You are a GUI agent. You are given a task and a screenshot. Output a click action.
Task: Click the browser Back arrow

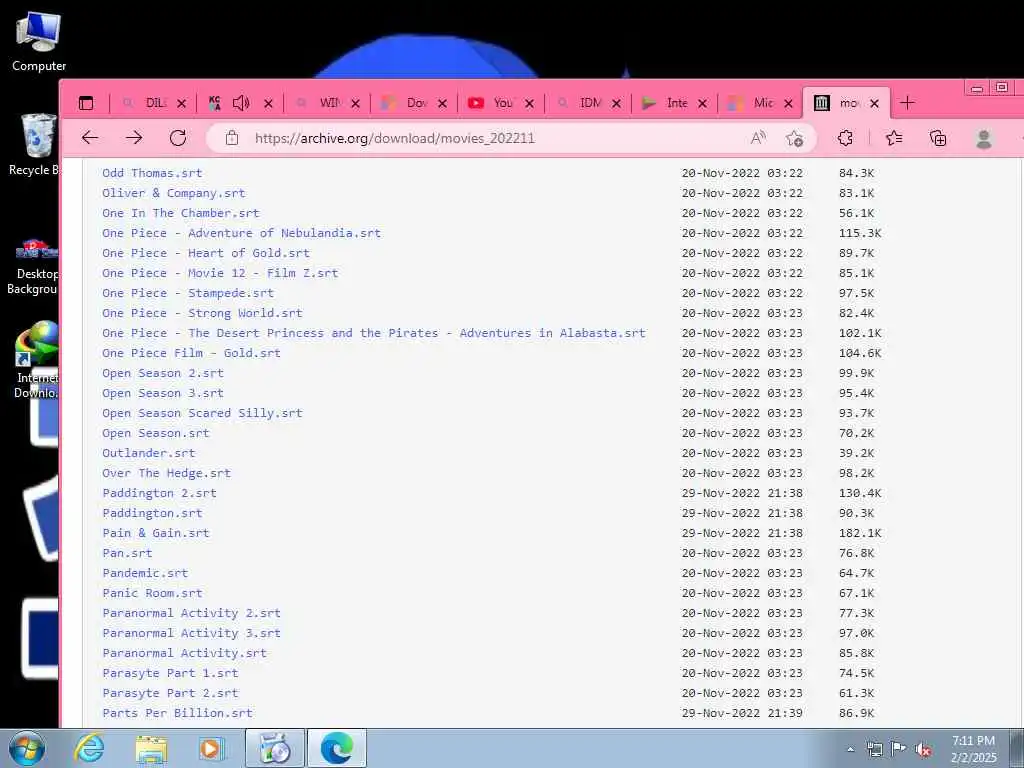click(90, 138)
